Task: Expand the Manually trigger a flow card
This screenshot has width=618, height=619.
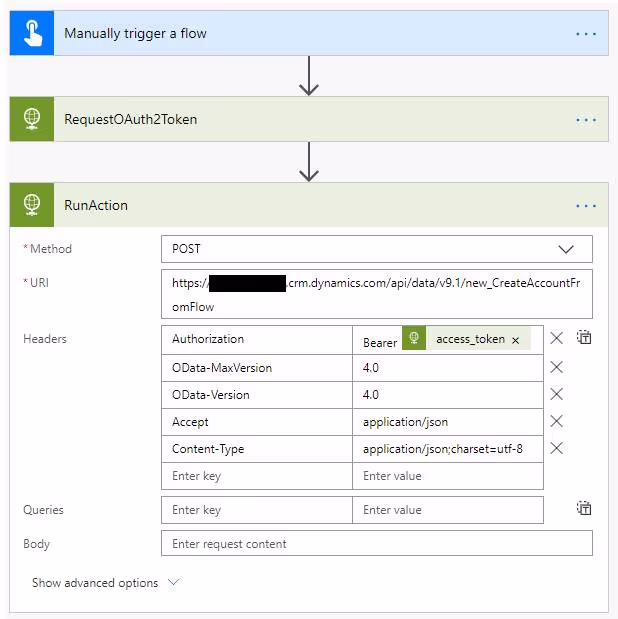Action: [309, 33]
